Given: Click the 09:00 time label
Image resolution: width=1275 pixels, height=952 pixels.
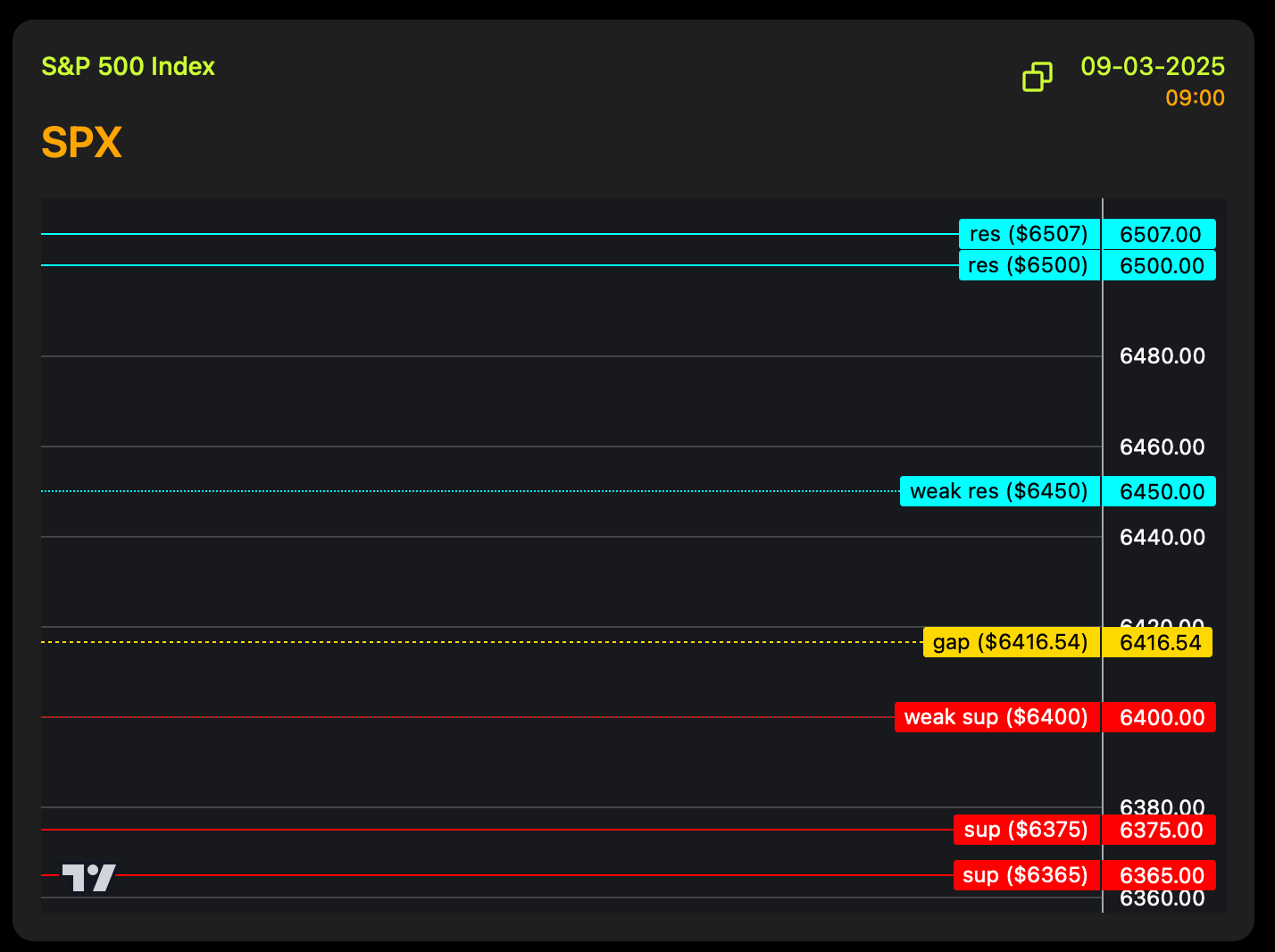Looking at the screenshot, I should (x=1195, y=98).
